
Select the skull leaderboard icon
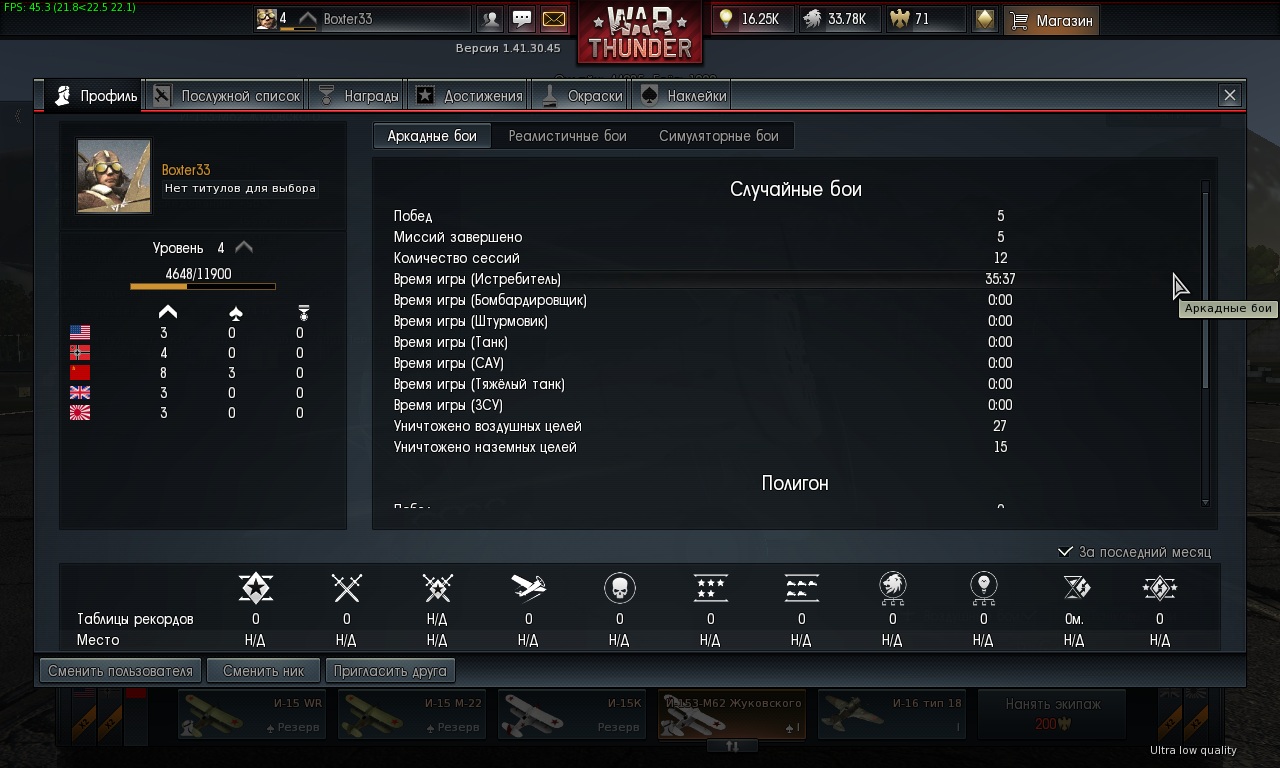pos(620,588)
